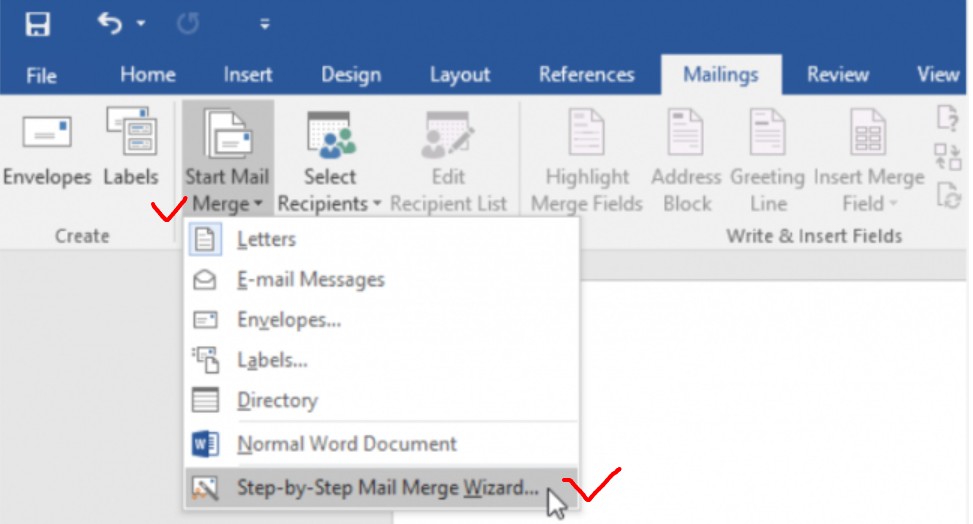Choose Normal Word Document menu item
Viewport: 973px width, 524px height.
[381, 444]
